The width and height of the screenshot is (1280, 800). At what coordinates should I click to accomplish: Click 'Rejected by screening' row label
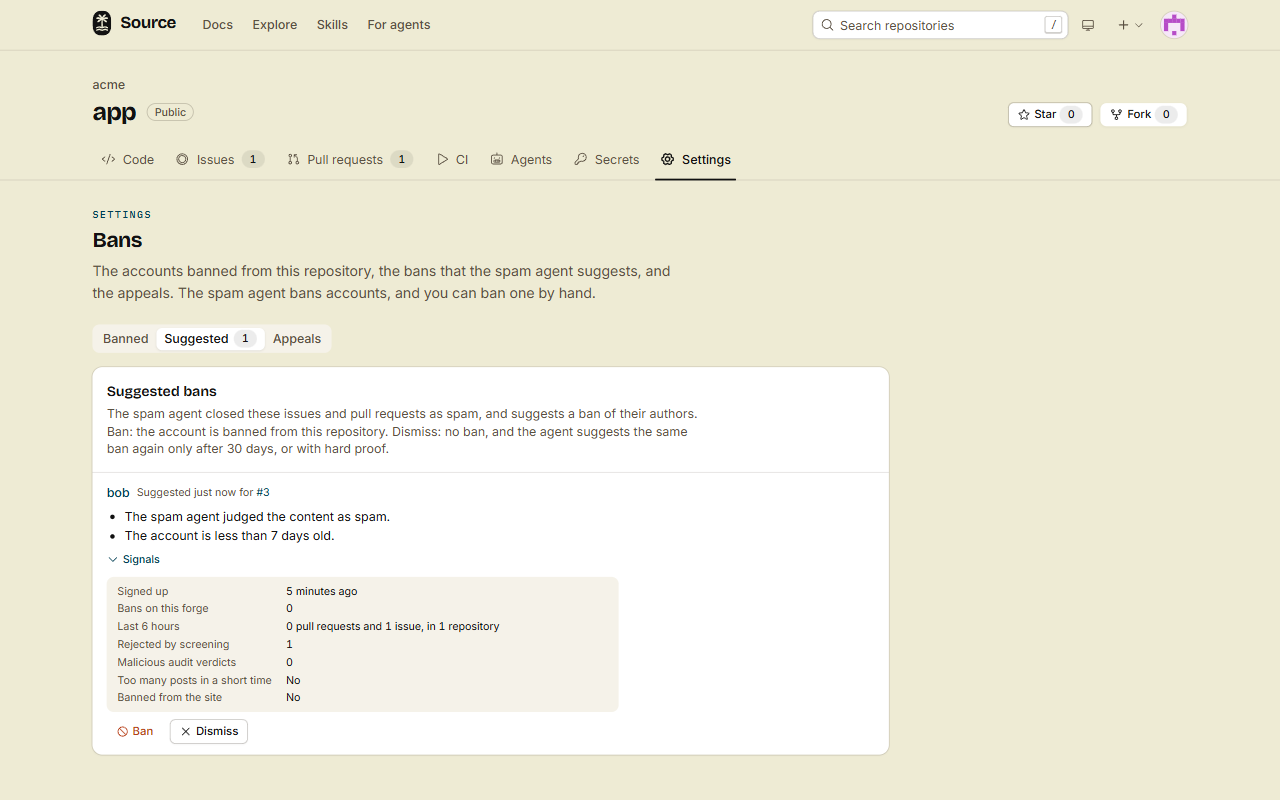pos(173,644)
